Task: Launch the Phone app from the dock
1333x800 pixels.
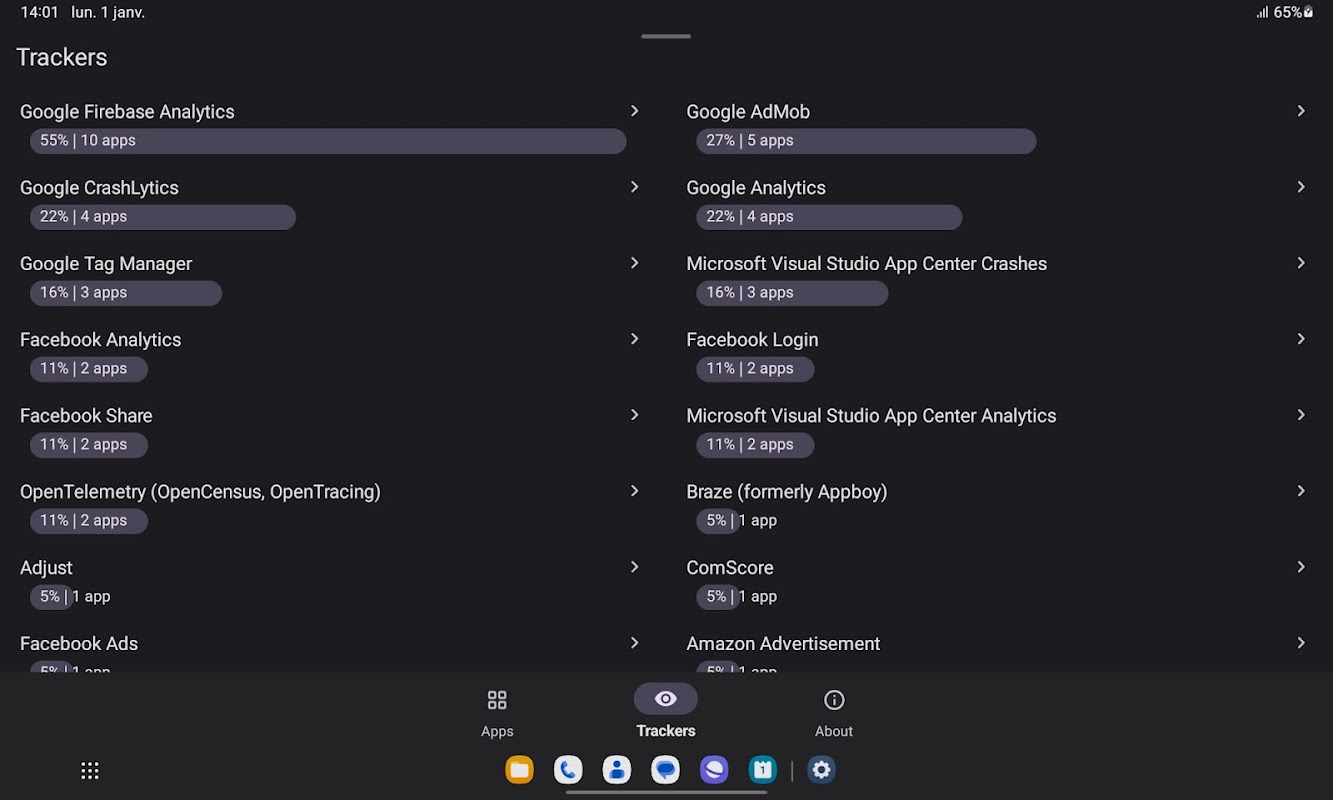Action: pyautogui.click(x=568, y=770)
